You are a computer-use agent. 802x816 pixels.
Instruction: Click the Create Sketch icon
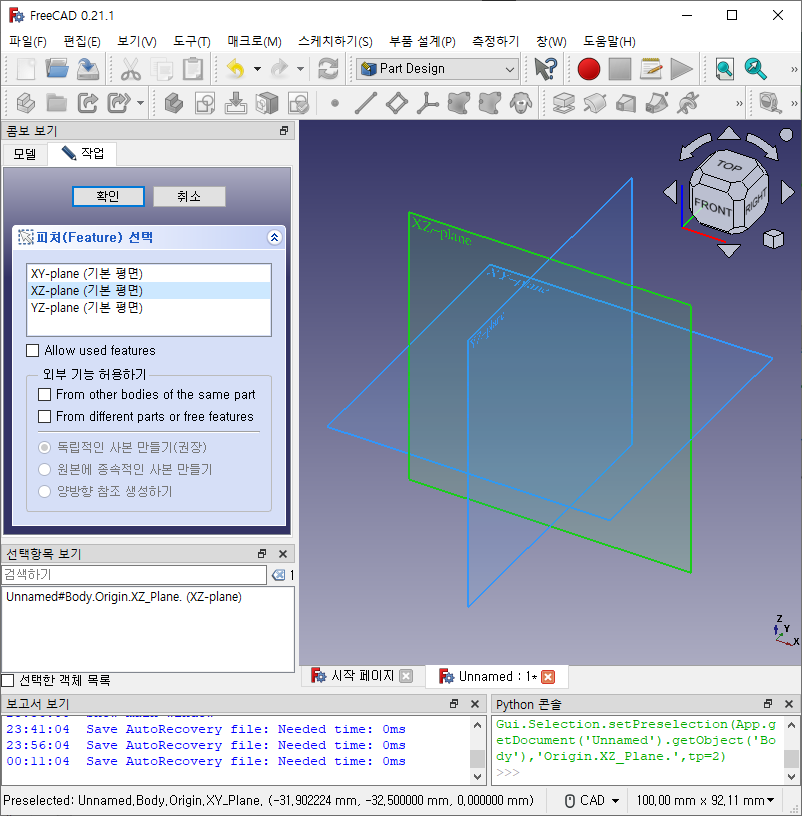205,103
